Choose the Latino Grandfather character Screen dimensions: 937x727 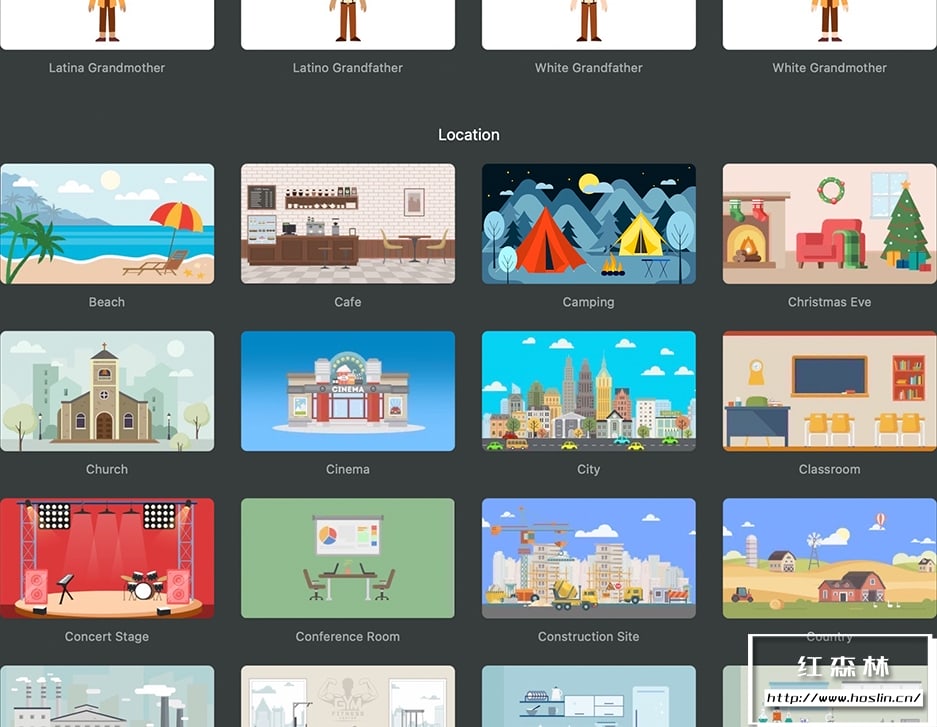(x=348, y=24)
